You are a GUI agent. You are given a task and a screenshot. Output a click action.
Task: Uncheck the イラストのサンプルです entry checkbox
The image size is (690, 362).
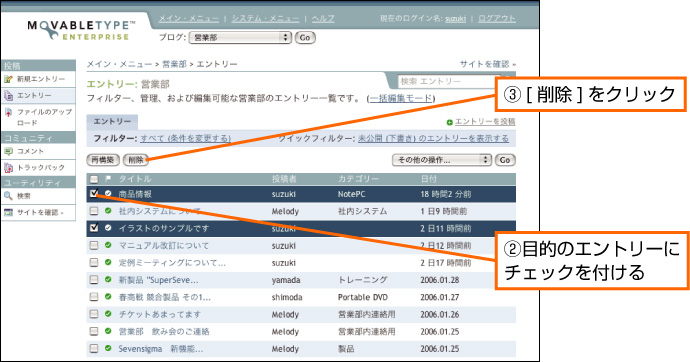click(x=94, y=228)
